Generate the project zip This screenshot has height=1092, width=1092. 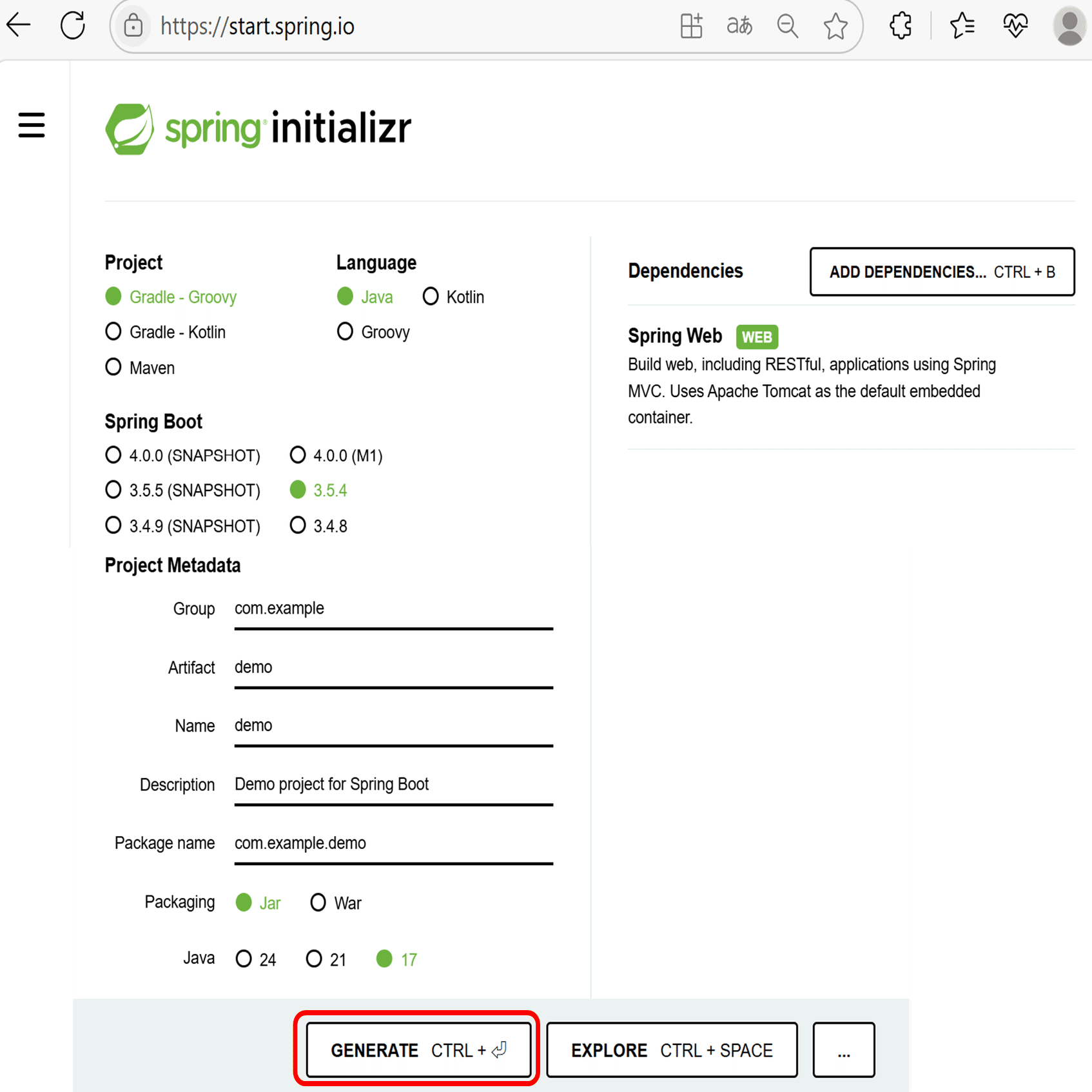418,1049
